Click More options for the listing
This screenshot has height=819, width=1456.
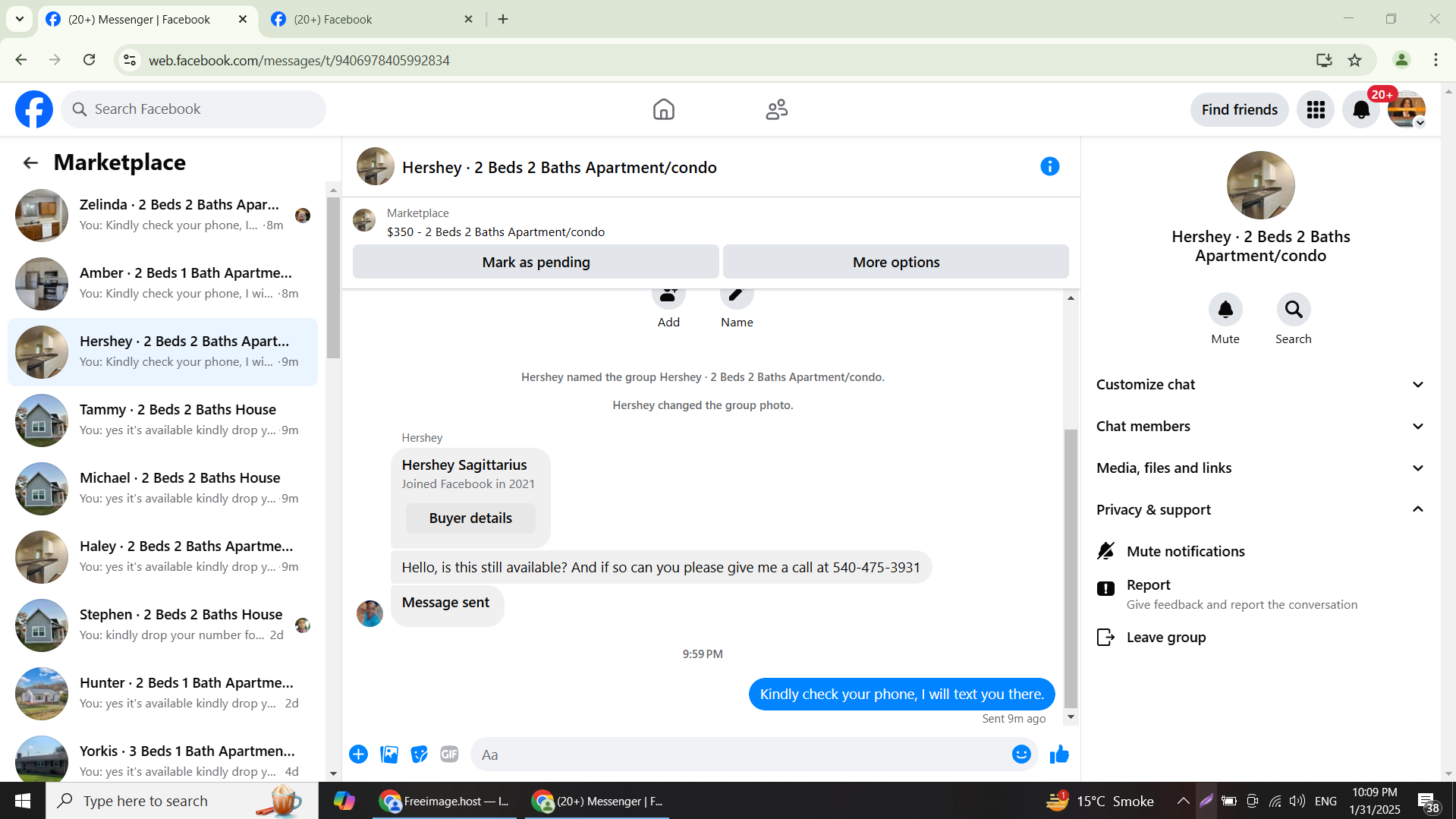[x=896, y=262]
